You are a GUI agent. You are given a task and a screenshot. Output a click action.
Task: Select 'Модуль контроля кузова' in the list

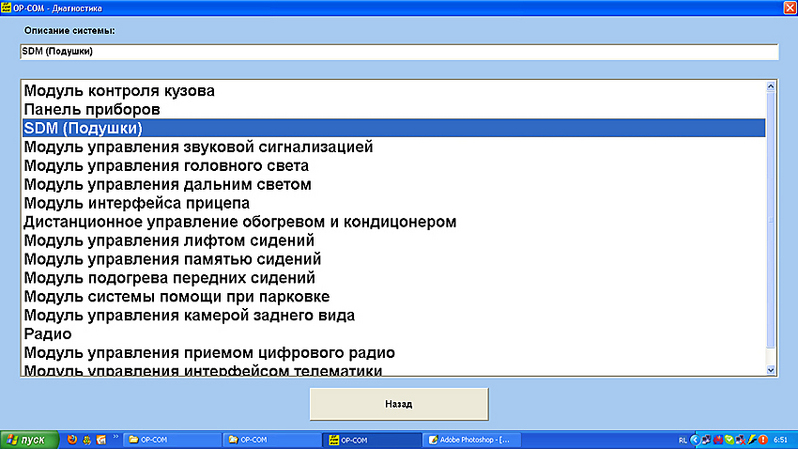tap(394, 91)
